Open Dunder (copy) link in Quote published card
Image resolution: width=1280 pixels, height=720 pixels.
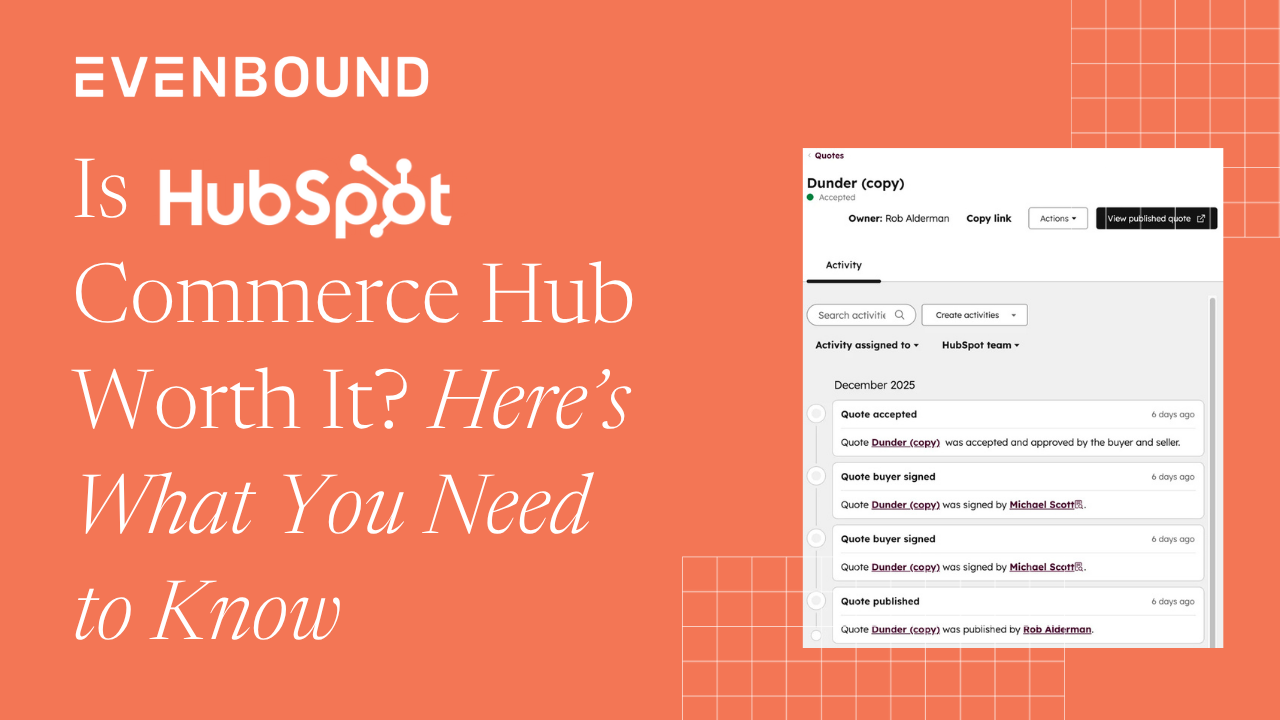coord(905,630)
